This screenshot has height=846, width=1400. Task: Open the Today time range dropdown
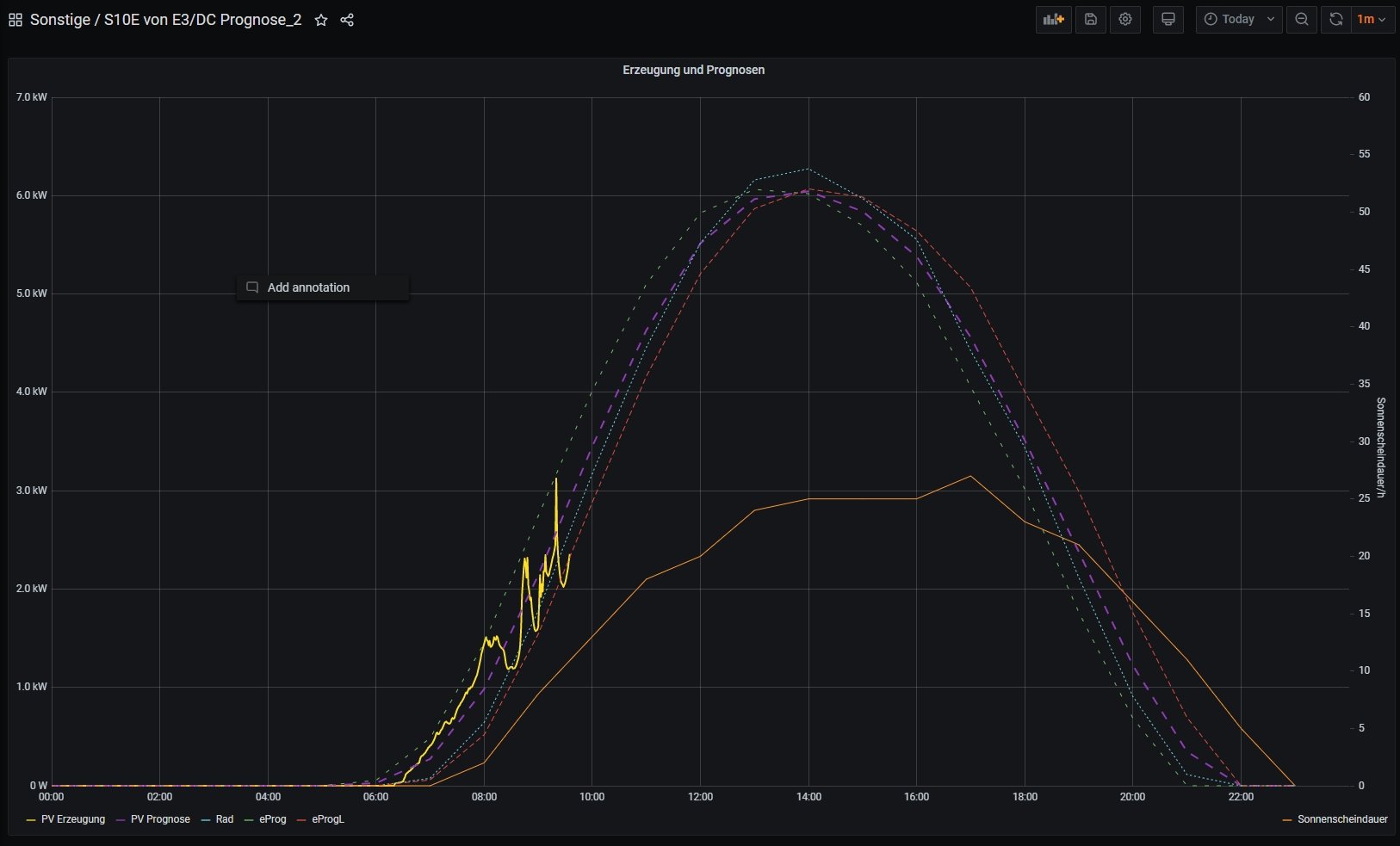(x=1238, y=19)
